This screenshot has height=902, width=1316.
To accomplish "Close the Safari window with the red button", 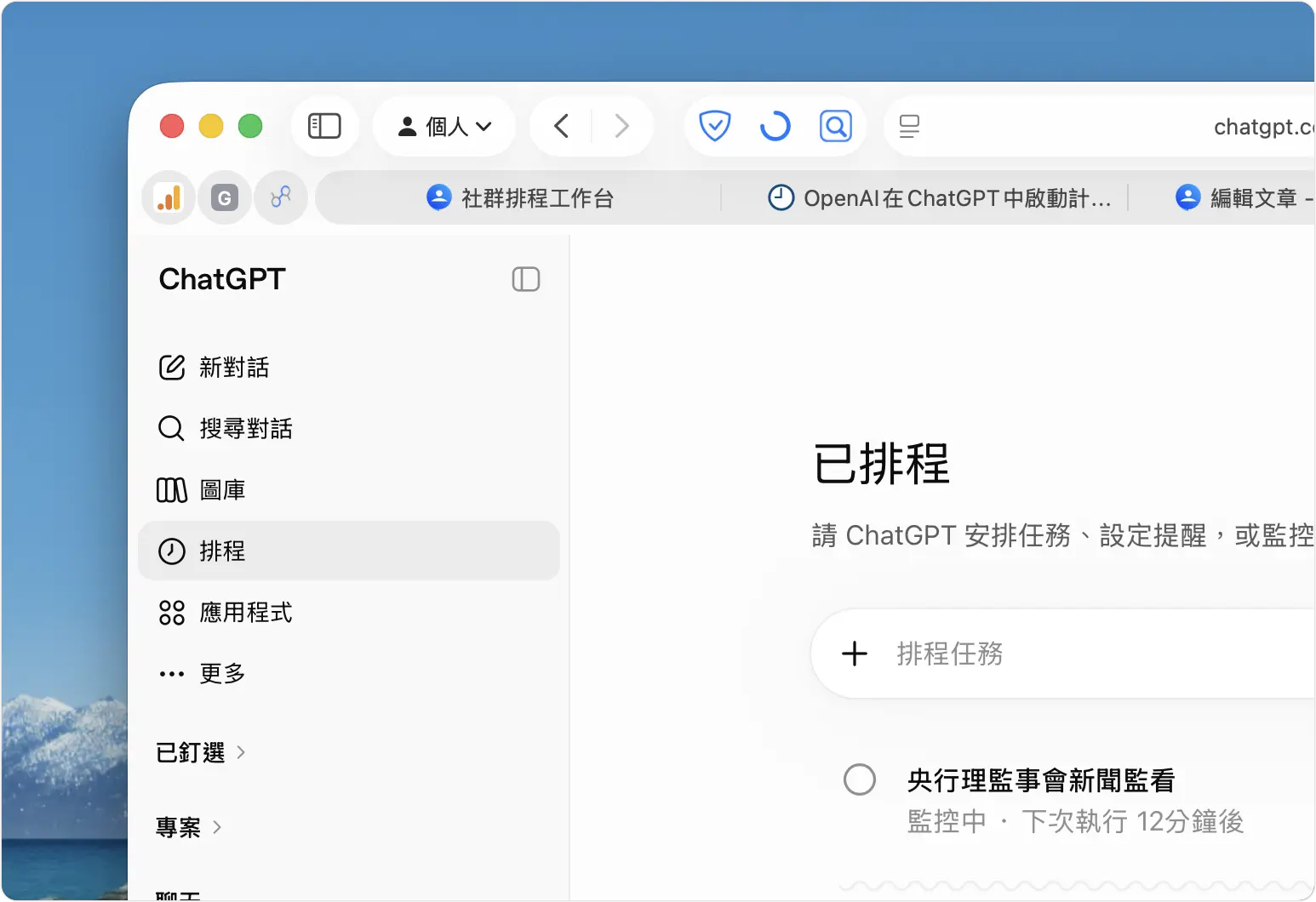I will pos(172,126).
